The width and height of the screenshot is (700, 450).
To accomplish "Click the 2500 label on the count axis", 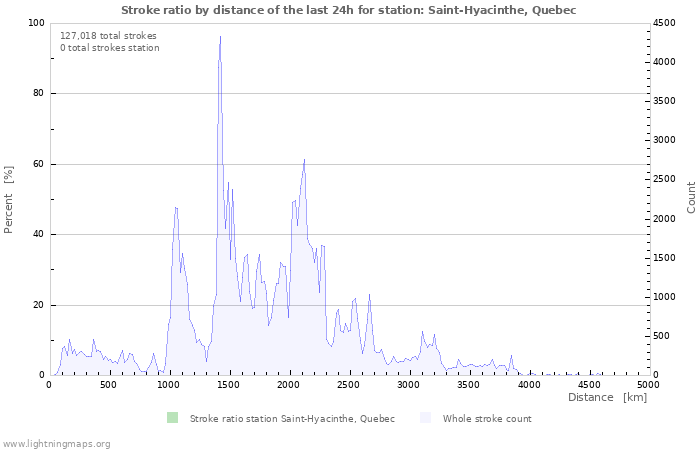I will (665, 179).
